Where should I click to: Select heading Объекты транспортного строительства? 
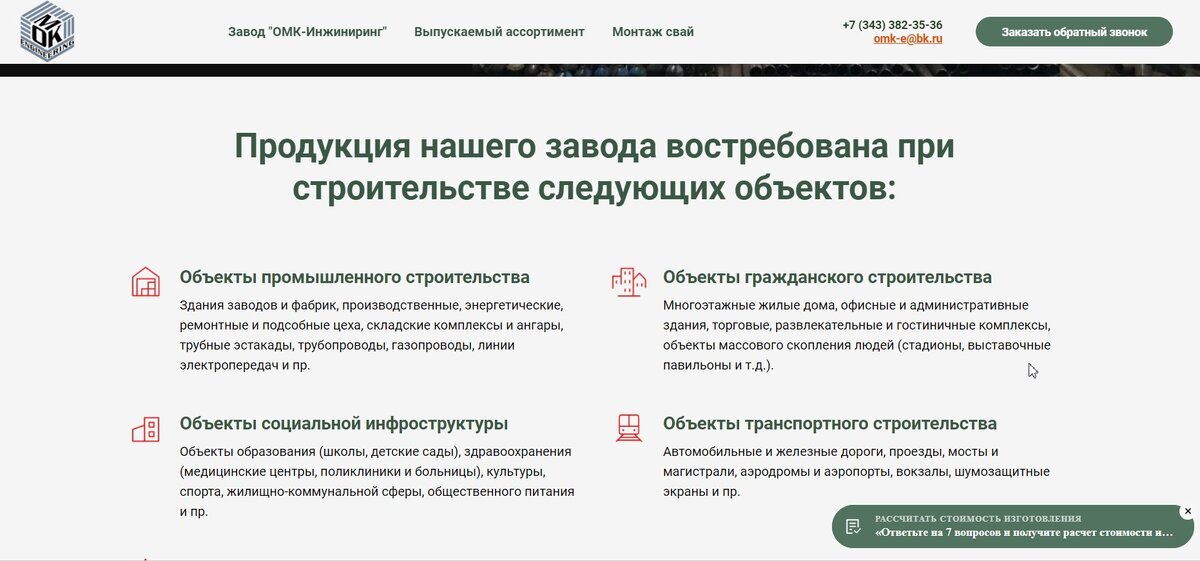click(x=830, y=424)
